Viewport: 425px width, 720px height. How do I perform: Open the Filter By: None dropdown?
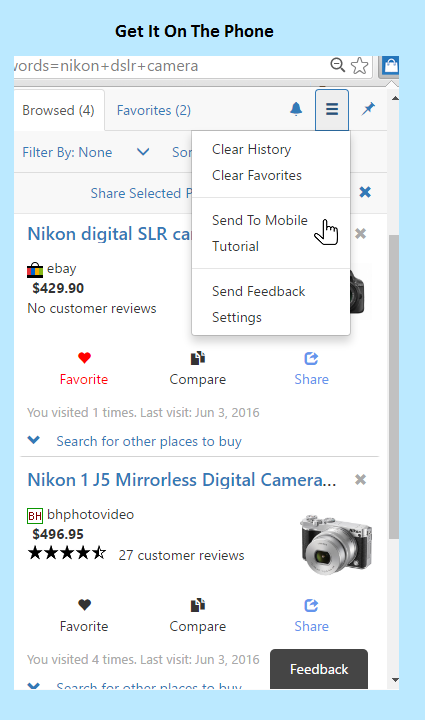(x=86, y=152)
